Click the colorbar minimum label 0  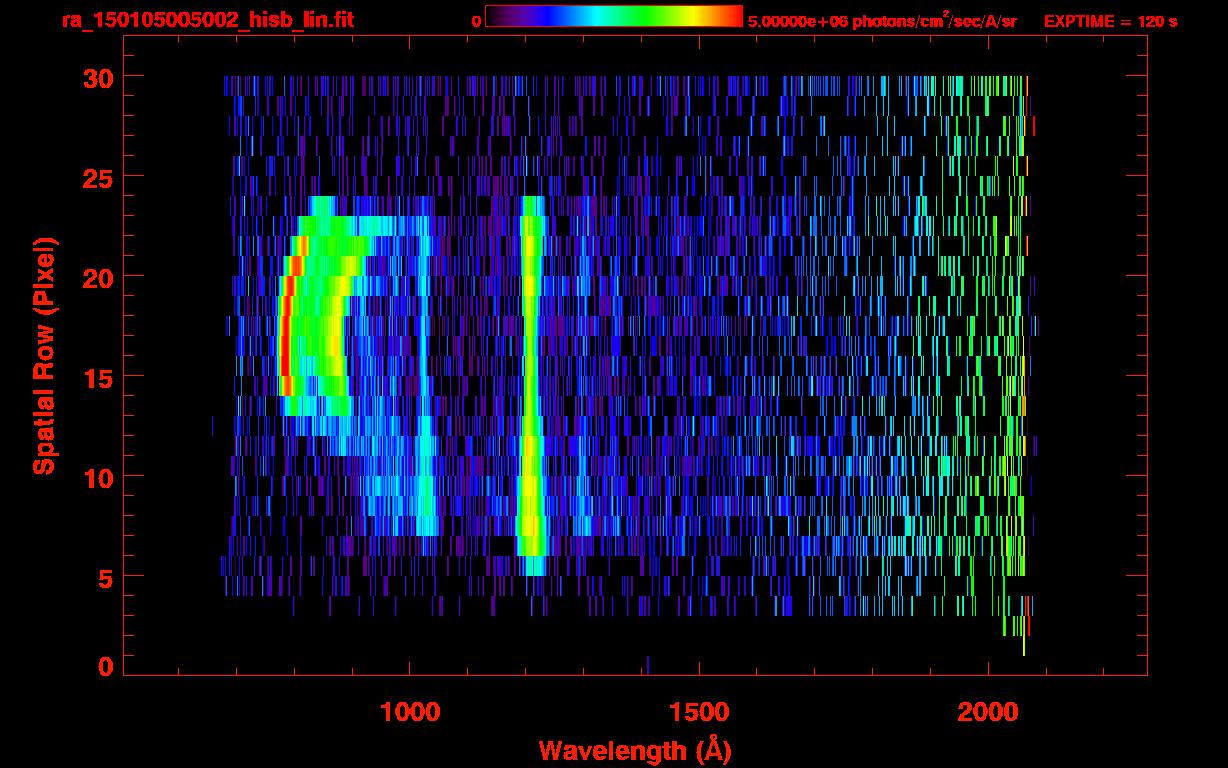[x=476, y=20]
